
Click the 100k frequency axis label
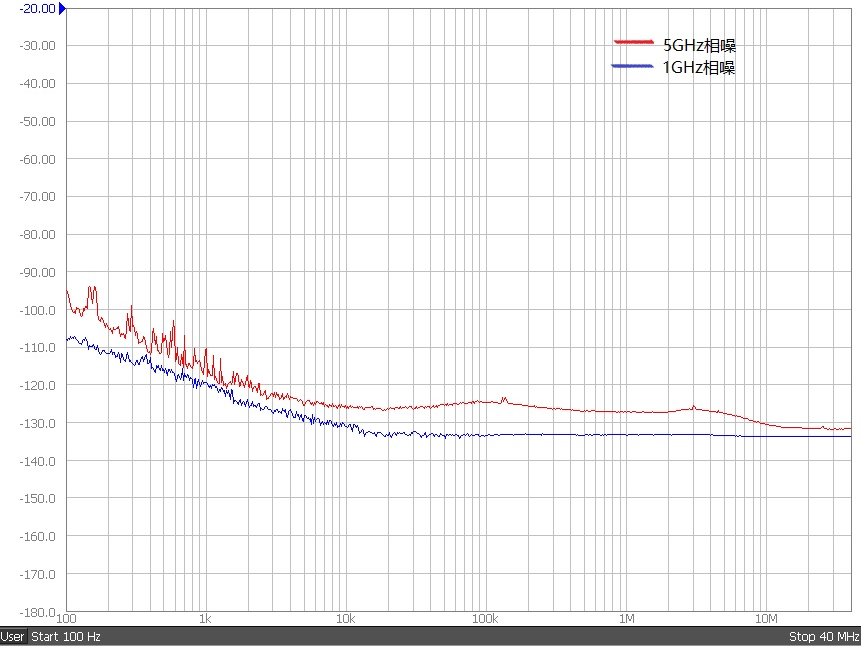485,619
